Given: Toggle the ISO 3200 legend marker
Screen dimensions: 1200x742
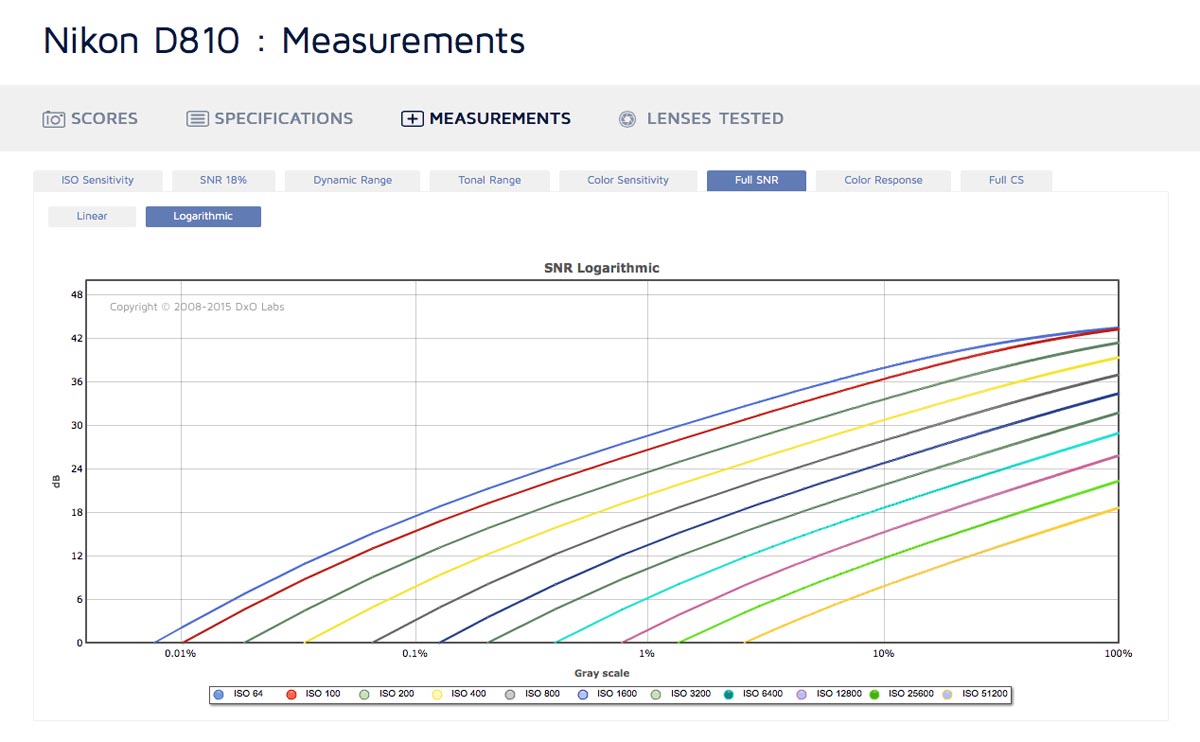Looking at the screenshot, I should pos(656,694).
